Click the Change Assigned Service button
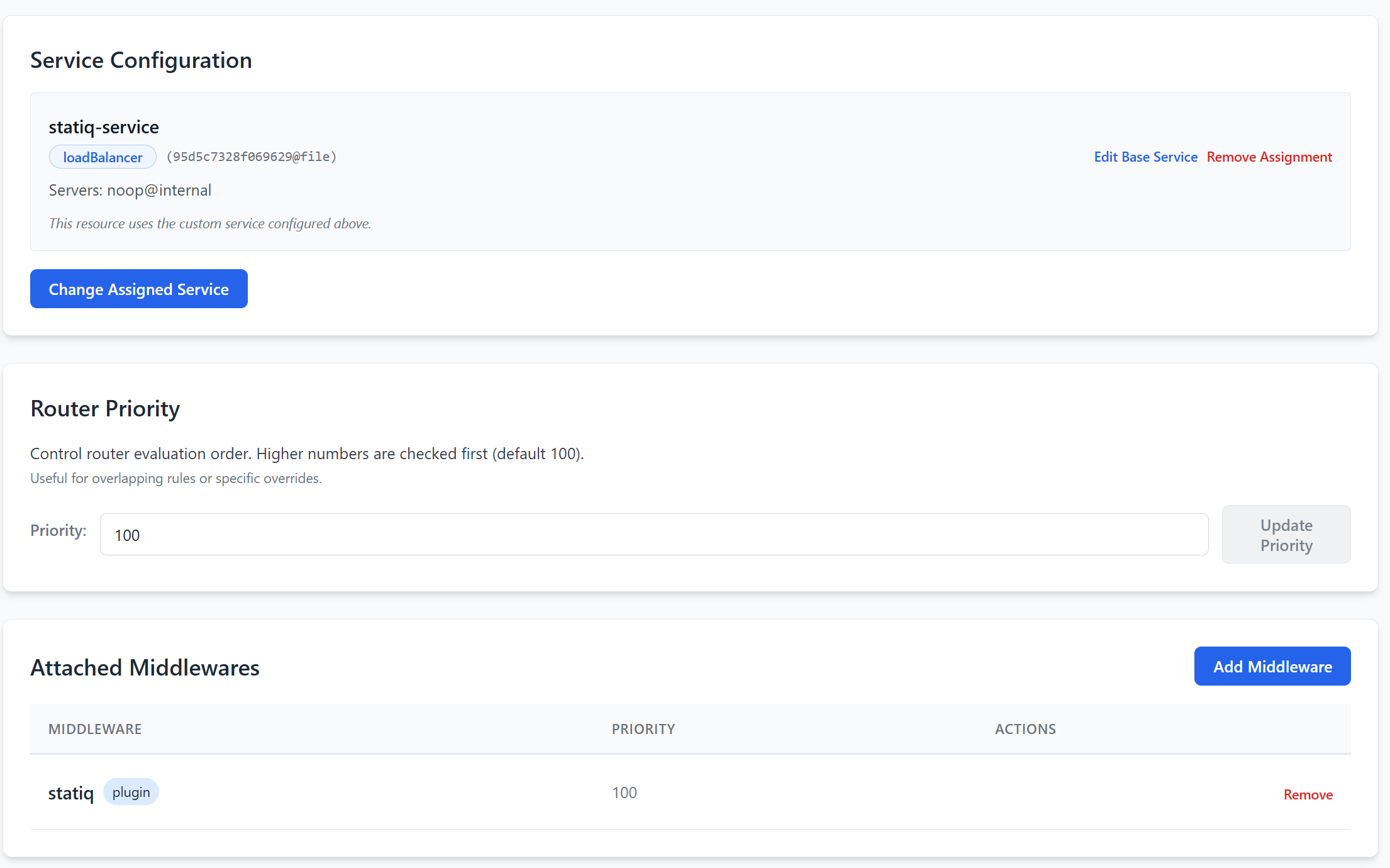Viewport: 1390px width, 868px height. click(x=139, y=289)
